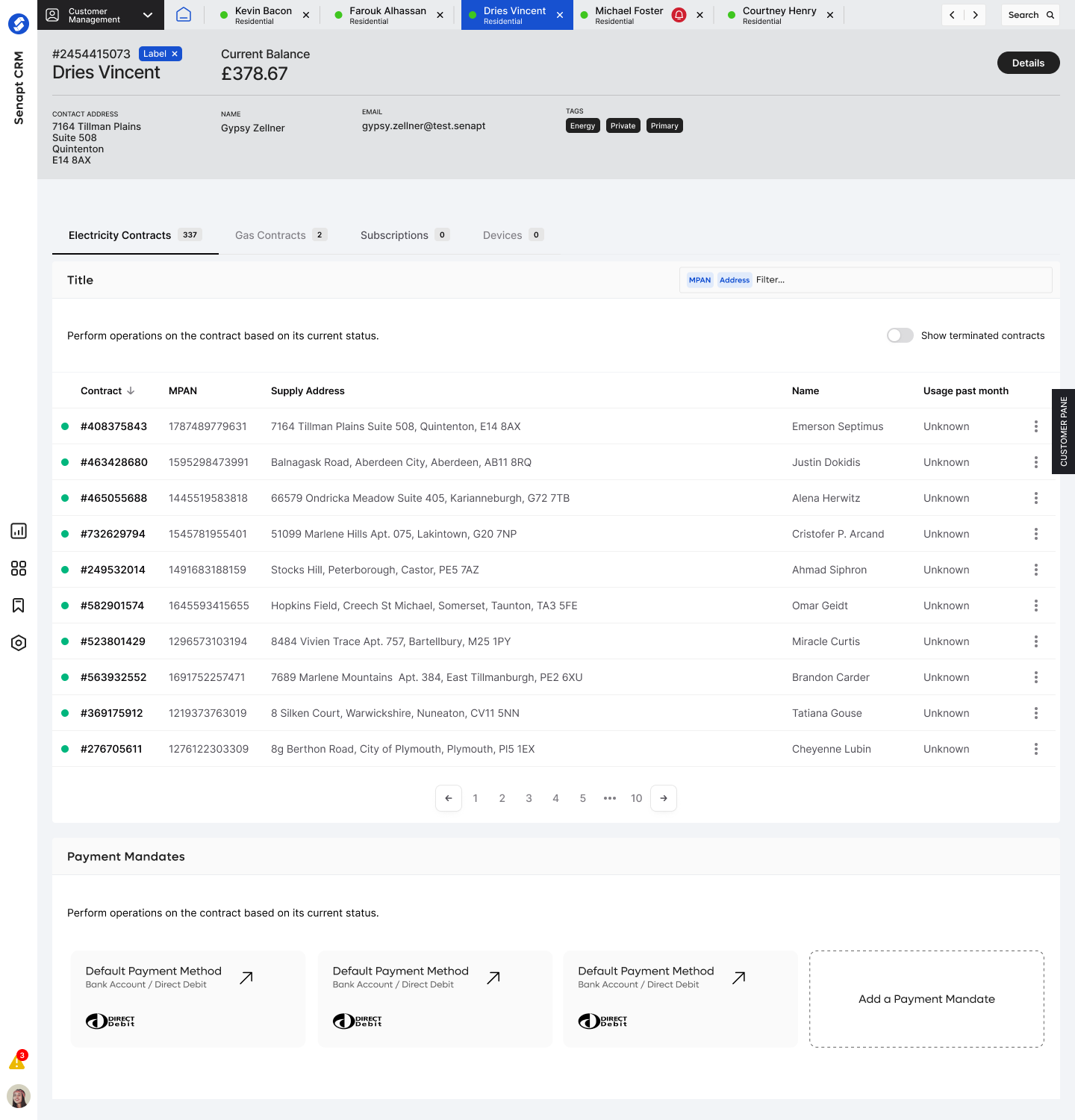The width and height of the screenshot is (1075, 1120).
Task: Change sorting on the Contract column
Action: [x=107, y=391]
